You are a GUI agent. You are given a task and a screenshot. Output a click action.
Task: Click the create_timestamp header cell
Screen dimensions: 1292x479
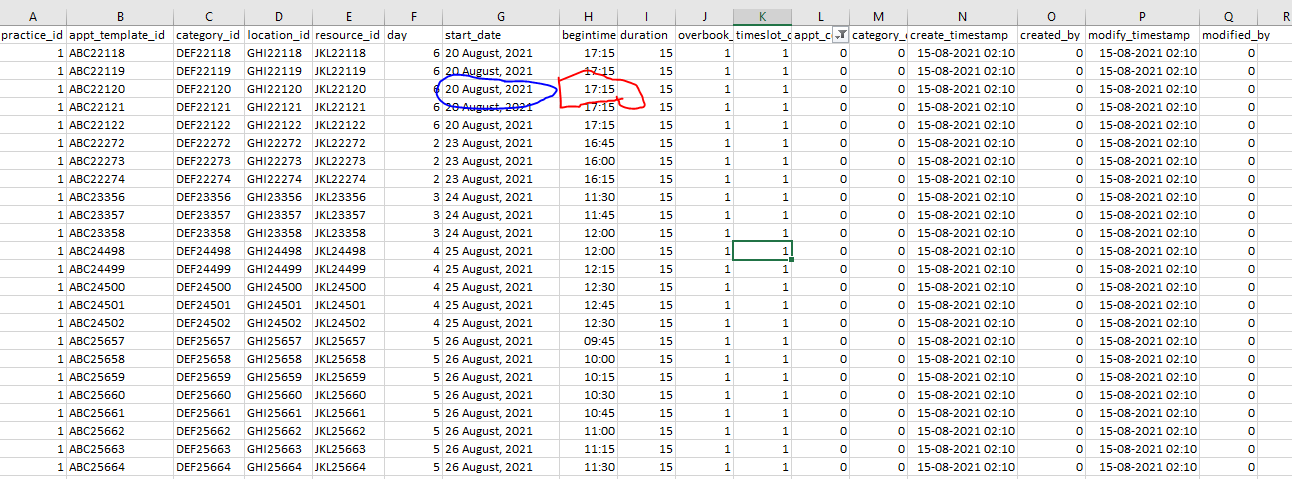(x=962, y=35)
